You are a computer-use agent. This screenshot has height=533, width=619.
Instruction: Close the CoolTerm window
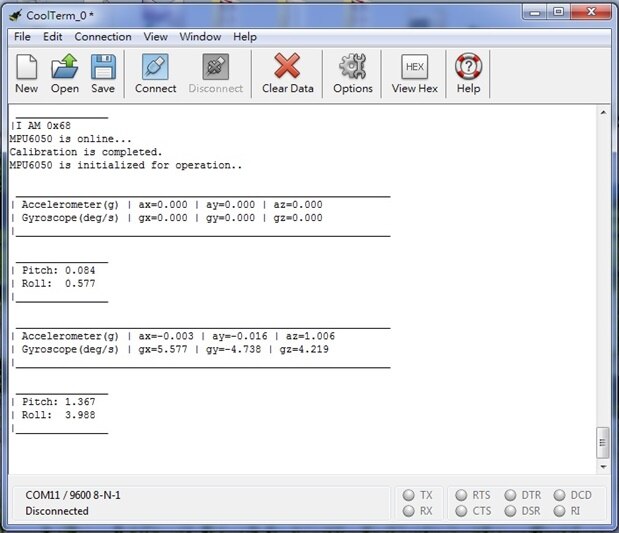pyautogui.click(x=591, y=12)
